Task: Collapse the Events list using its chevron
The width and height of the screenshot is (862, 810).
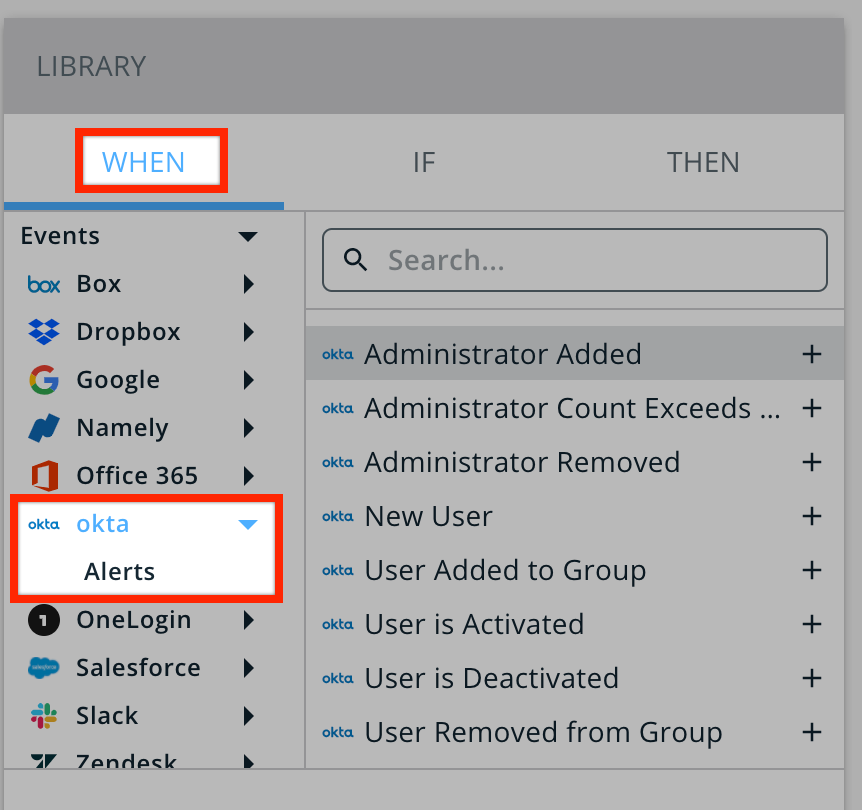Action: pyautogui.click(x=248, y=236)
